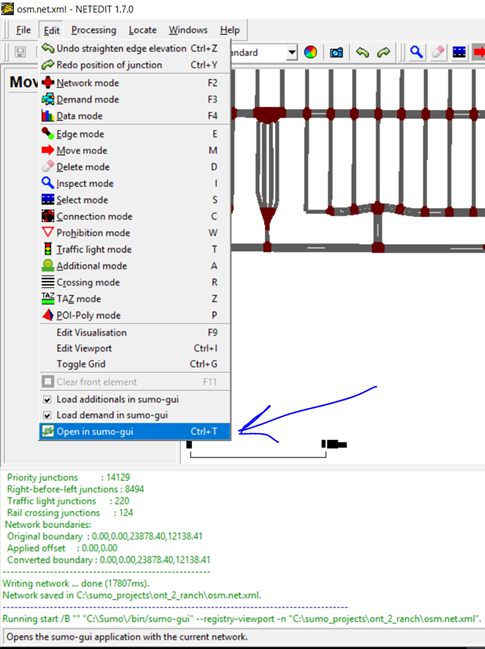
Task: Click the select mode rectangle toolbar icon
Action: (459, 52)
